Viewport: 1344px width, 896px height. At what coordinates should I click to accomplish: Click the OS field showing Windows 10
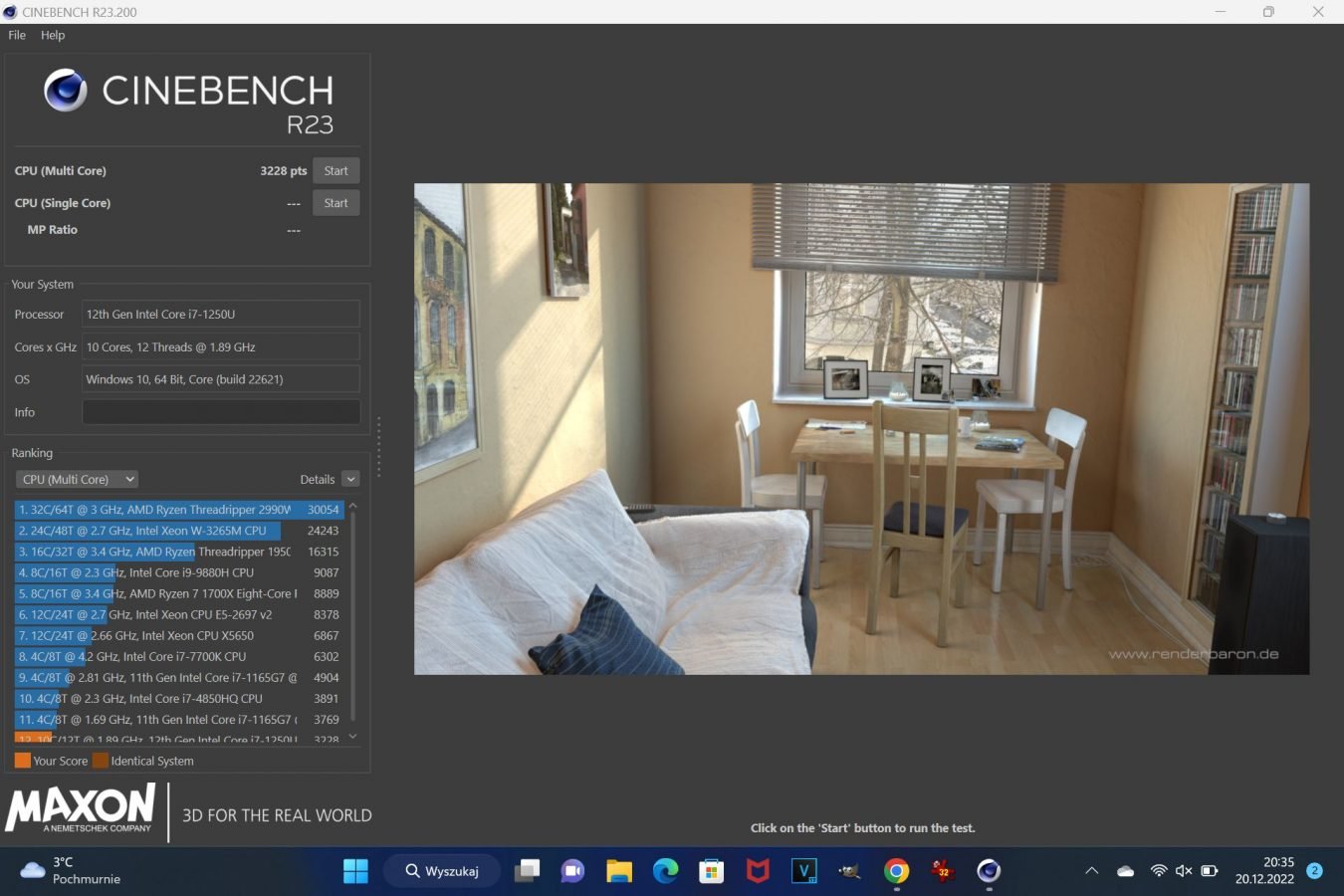pyautogui.click(x=220, y=379)
